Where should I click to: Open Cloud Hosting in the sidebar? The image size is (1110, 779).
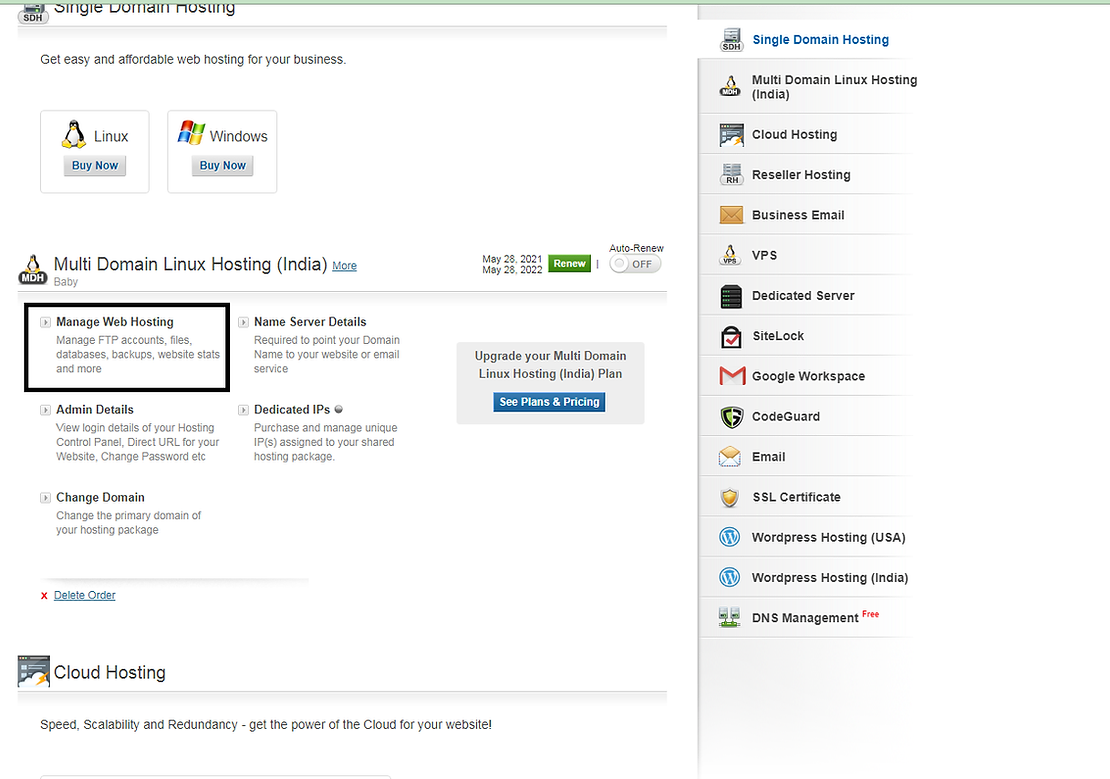[x=794, y=135]
